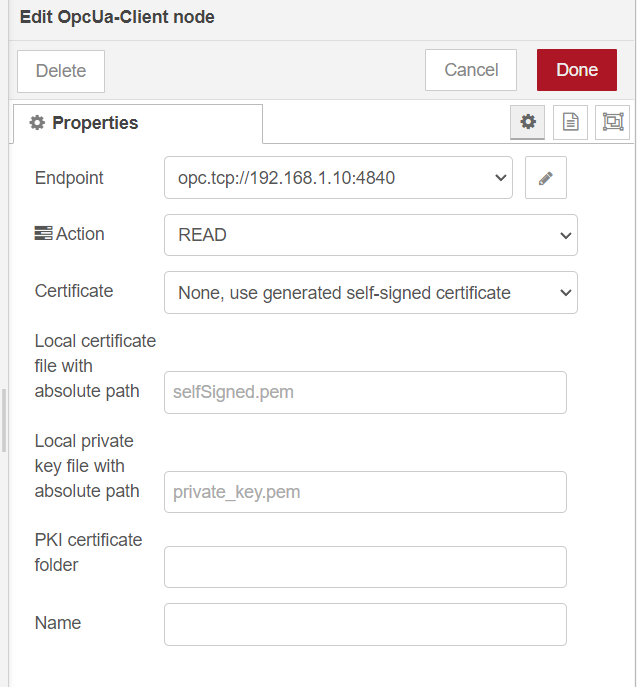This screenshot has height=687, width=637.
Task: Focus the selfSigned.pem certificate file field
Action: (x=365, y=392)
